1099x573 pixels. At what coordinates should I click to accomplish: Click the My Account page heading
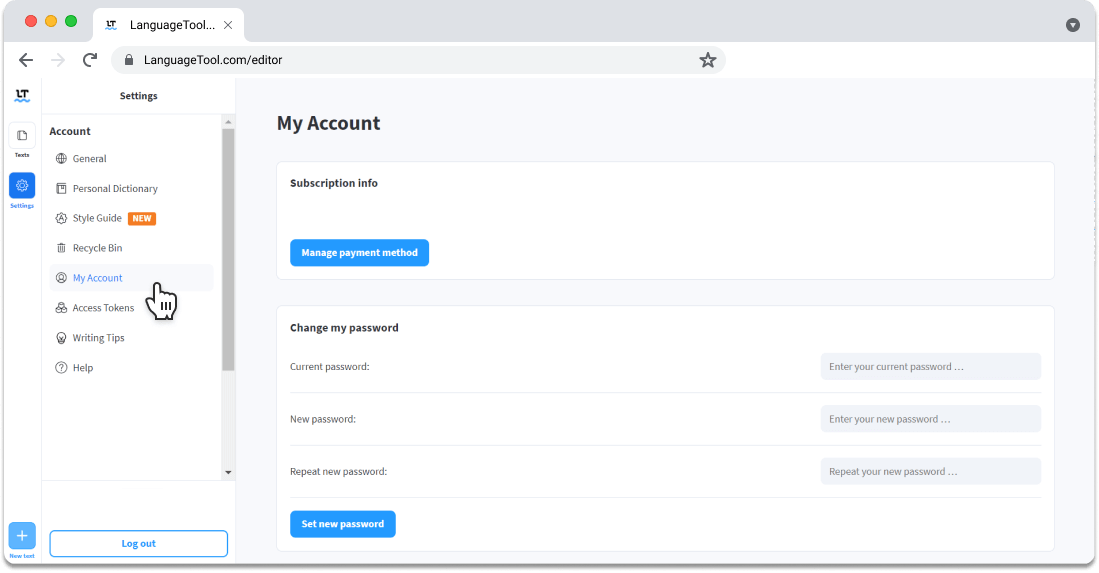(x=329, y=123)
